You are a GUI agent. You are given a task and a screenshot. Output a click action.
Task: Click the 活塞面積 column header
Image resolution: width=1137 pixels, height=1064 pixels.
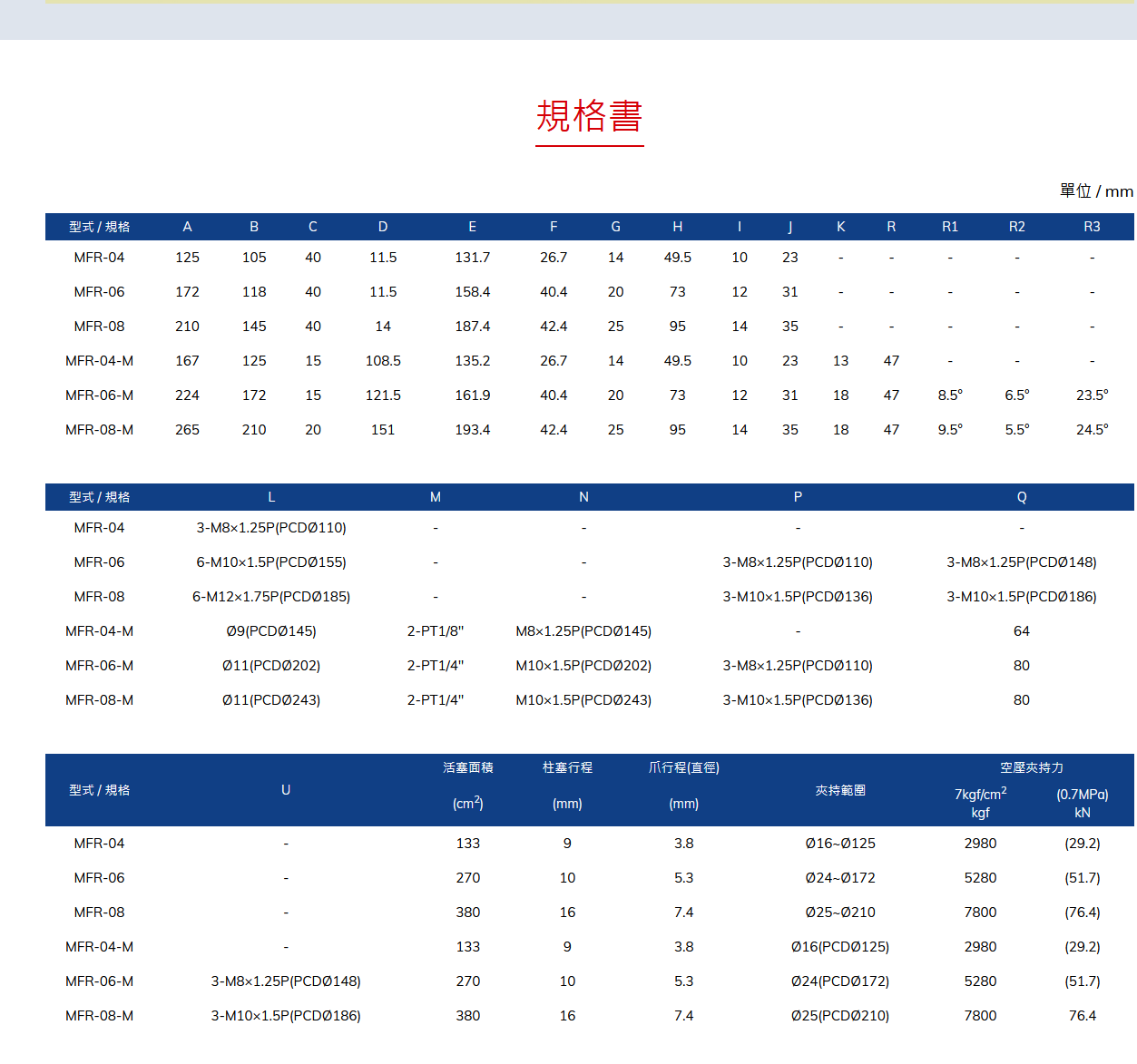468,767
